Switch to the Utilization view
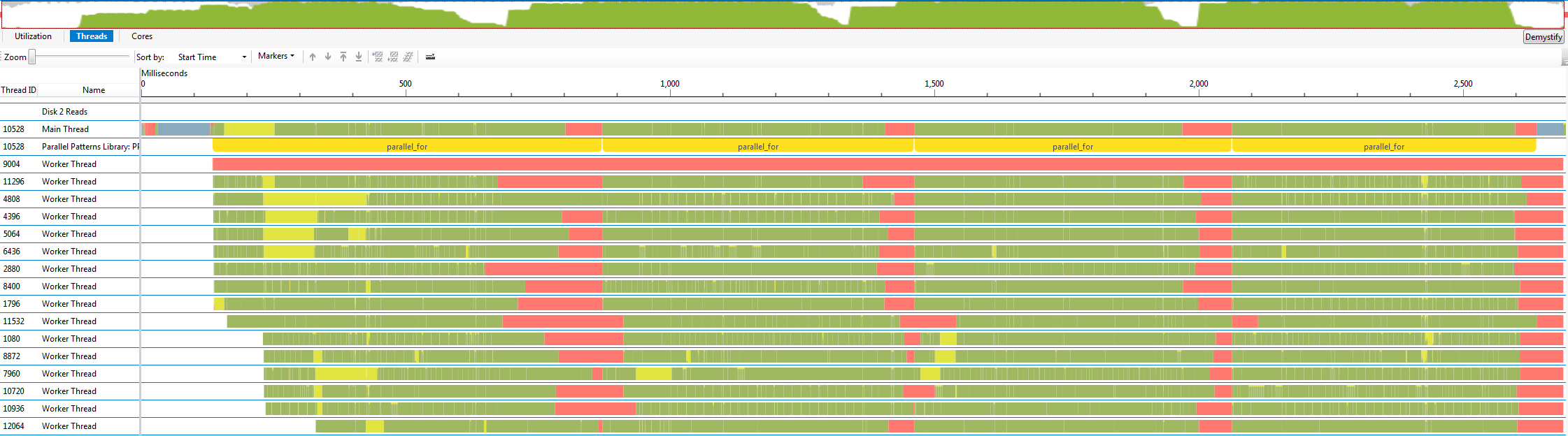 click(33, 36)
